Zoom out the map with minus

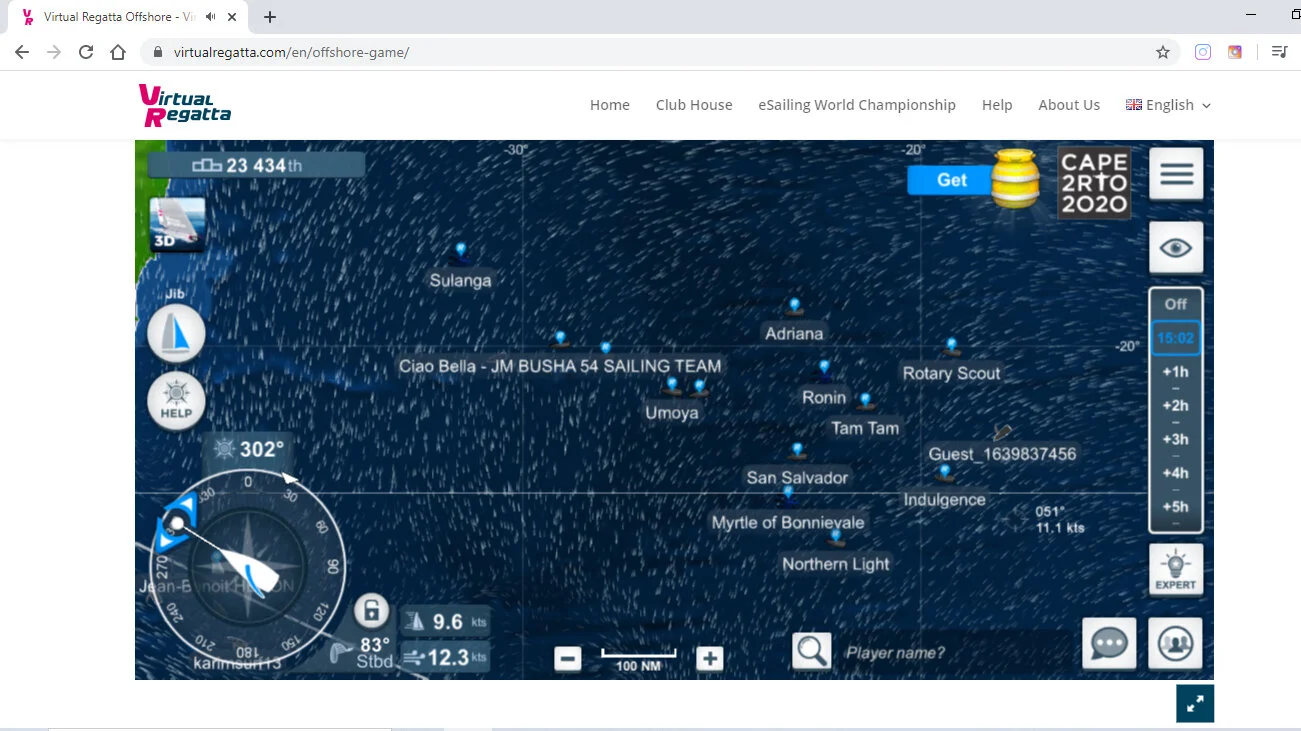(567, 659)
